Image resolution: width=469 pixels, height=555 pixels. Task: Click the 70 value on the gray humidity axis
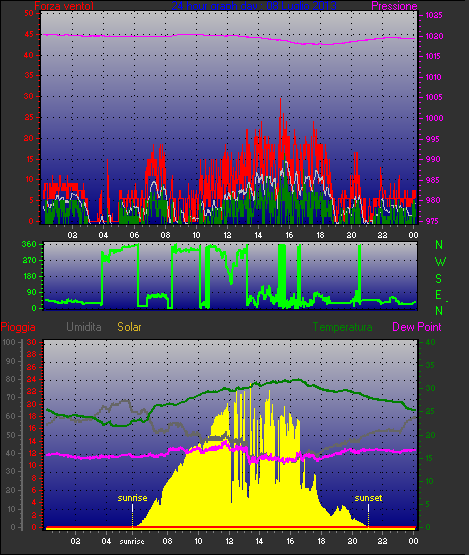tap(11, 397)
